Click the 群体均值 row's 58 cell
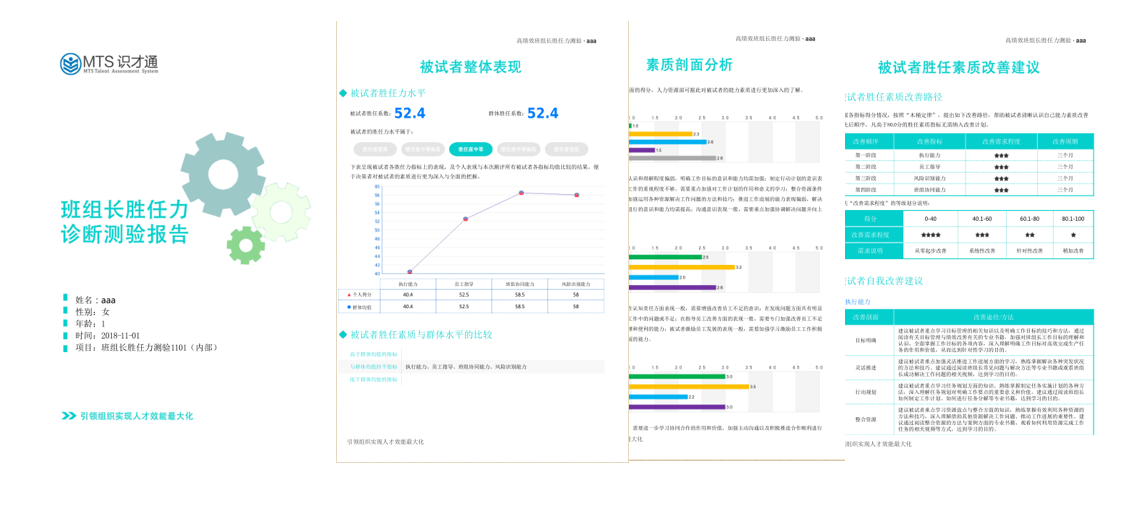The image size is (1139, 508). click(x=575, y=307)
